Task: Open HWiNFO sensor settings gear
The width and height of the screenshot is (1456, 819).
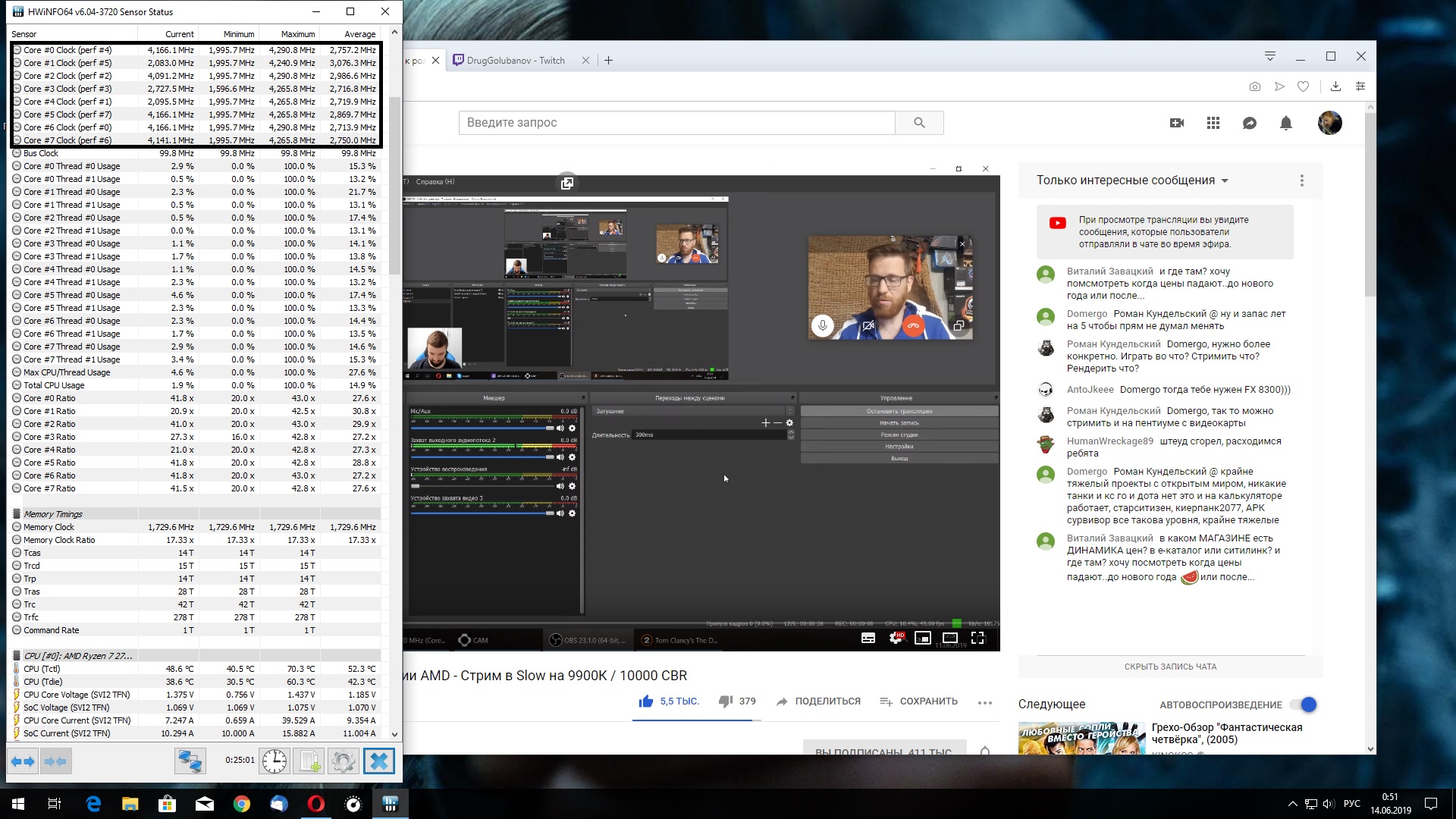Action: (x=343, y=761)
